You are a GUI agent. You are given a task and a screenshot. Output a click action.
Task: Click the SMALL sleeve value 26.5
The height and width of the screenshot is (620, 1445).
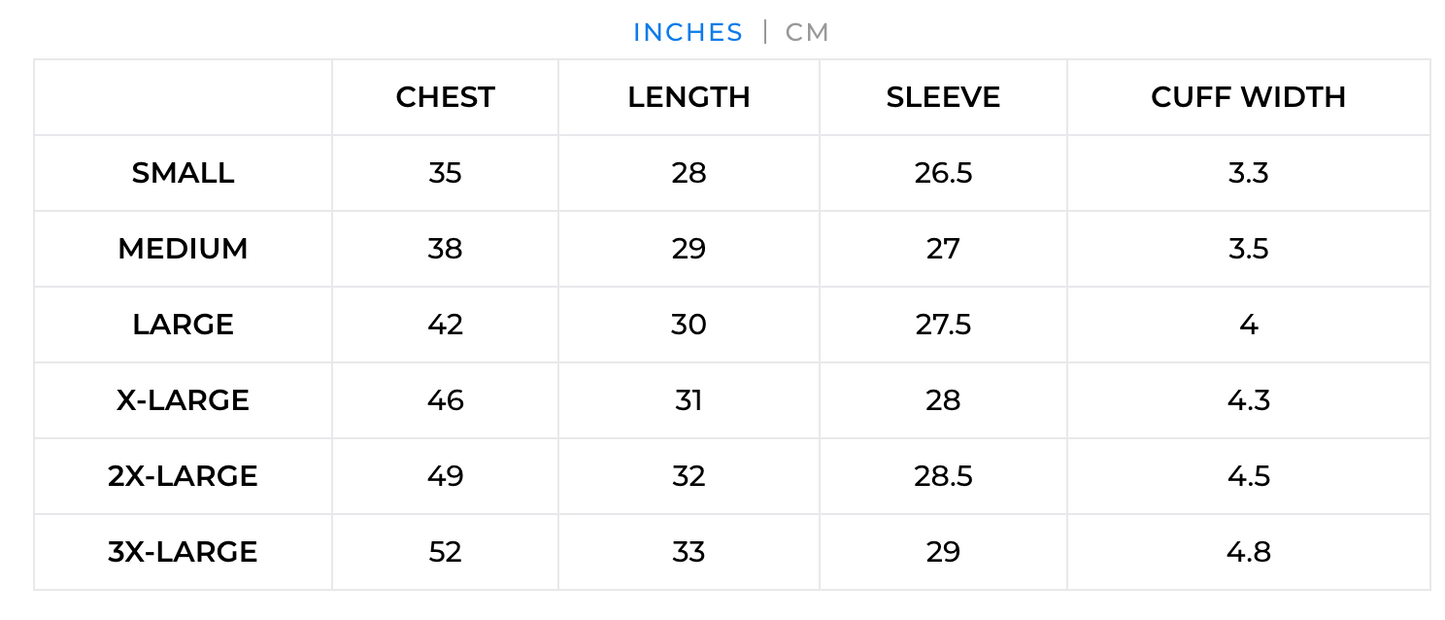point(943,173)
